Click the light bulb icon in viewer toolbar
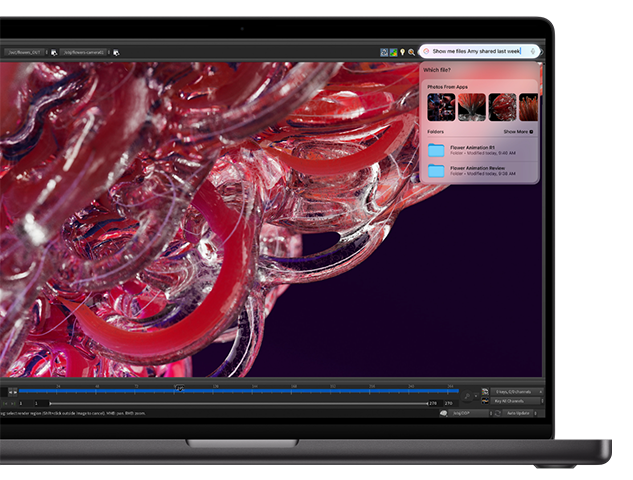633x480 pixels. pyautogui.click(x=402, y=52)
